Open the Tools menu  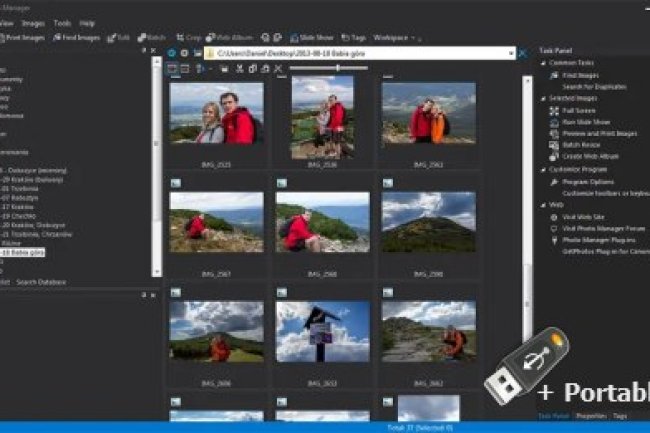pyautogui.click(x=62, y=22)
